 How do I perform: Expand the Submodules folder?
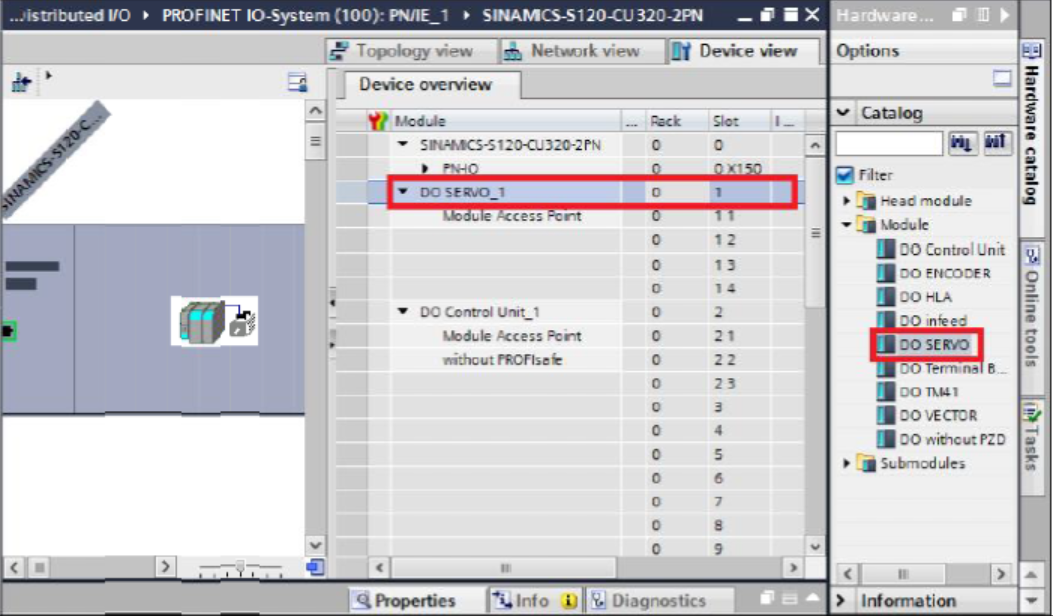(847, 464)
